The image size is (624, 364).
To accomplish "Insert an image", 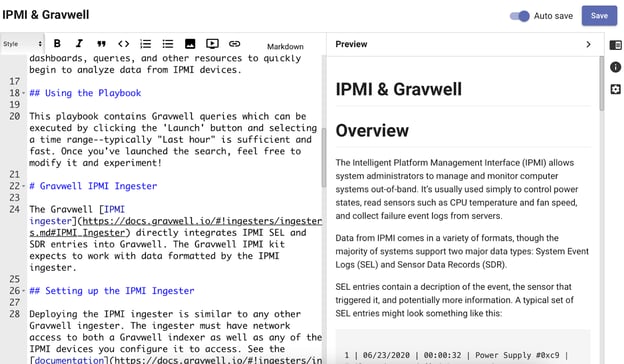I will (190, 43).
